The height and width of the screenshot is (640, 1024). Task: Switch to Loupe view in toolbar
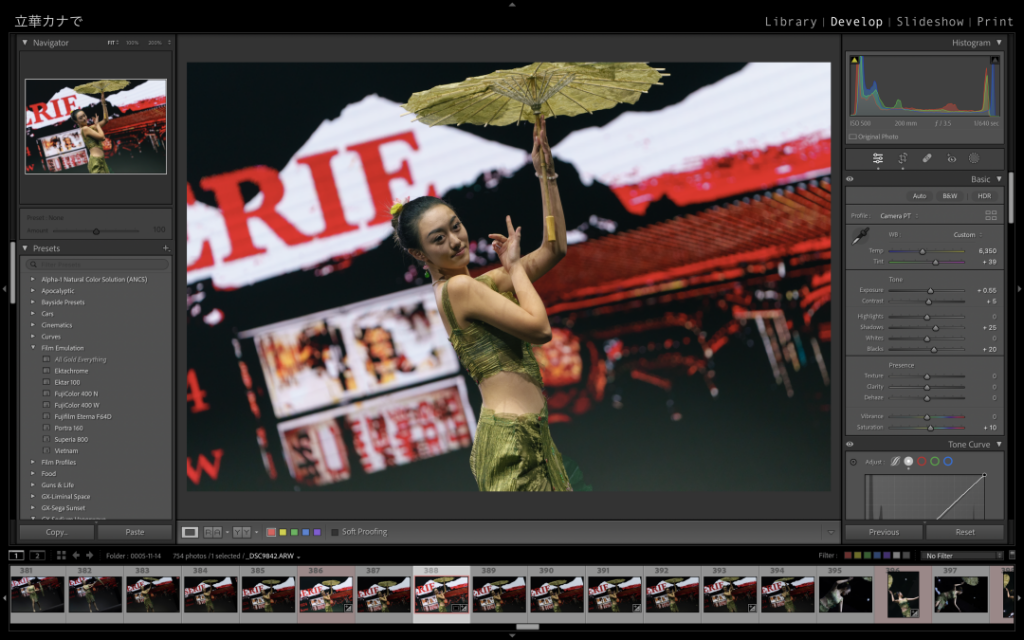click(x=189, y=532)
